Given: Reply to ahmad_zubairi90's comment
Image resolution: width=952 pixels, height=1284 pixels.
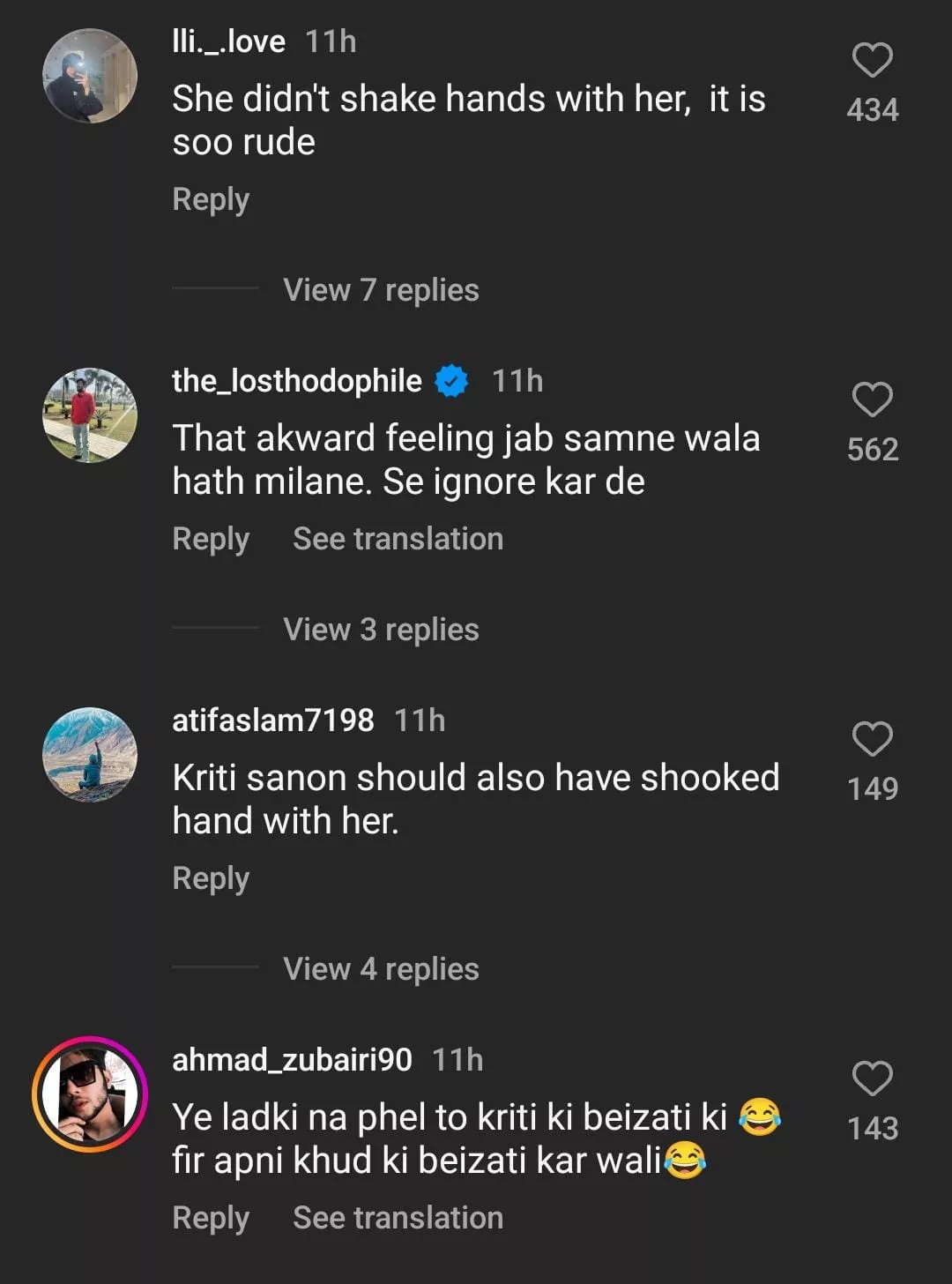Looking at the screenshot, I should [x=211, y=1218].
